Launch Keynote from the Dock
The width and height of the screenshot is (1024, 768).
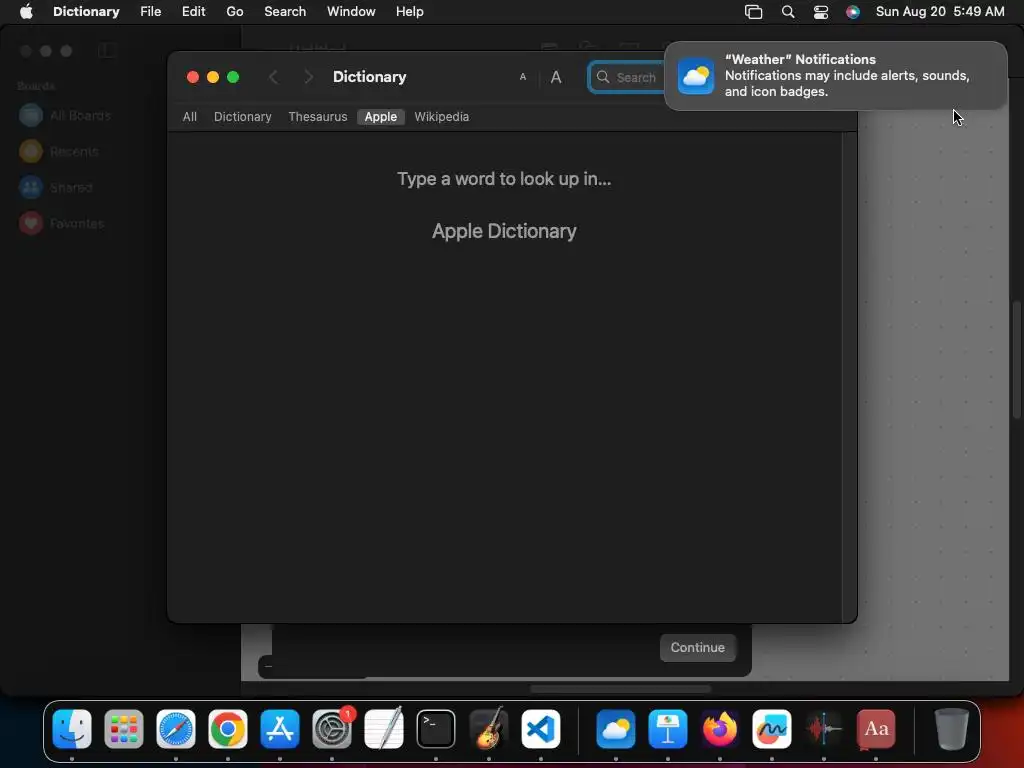pos(667,729)
